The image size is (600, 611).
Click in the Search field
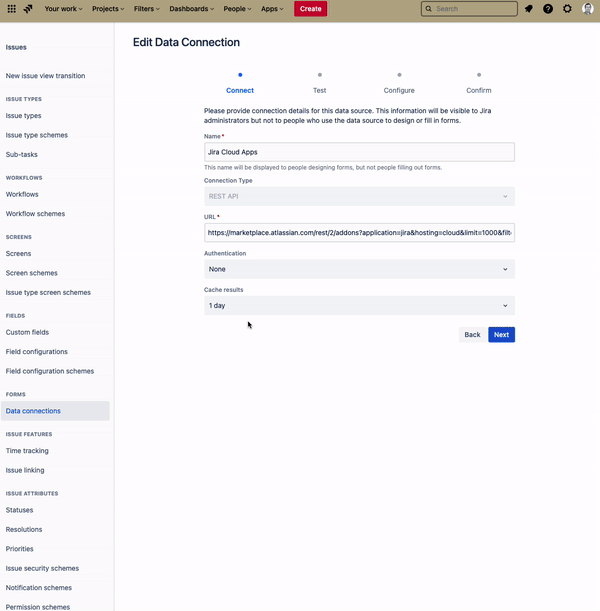(469, 9)
